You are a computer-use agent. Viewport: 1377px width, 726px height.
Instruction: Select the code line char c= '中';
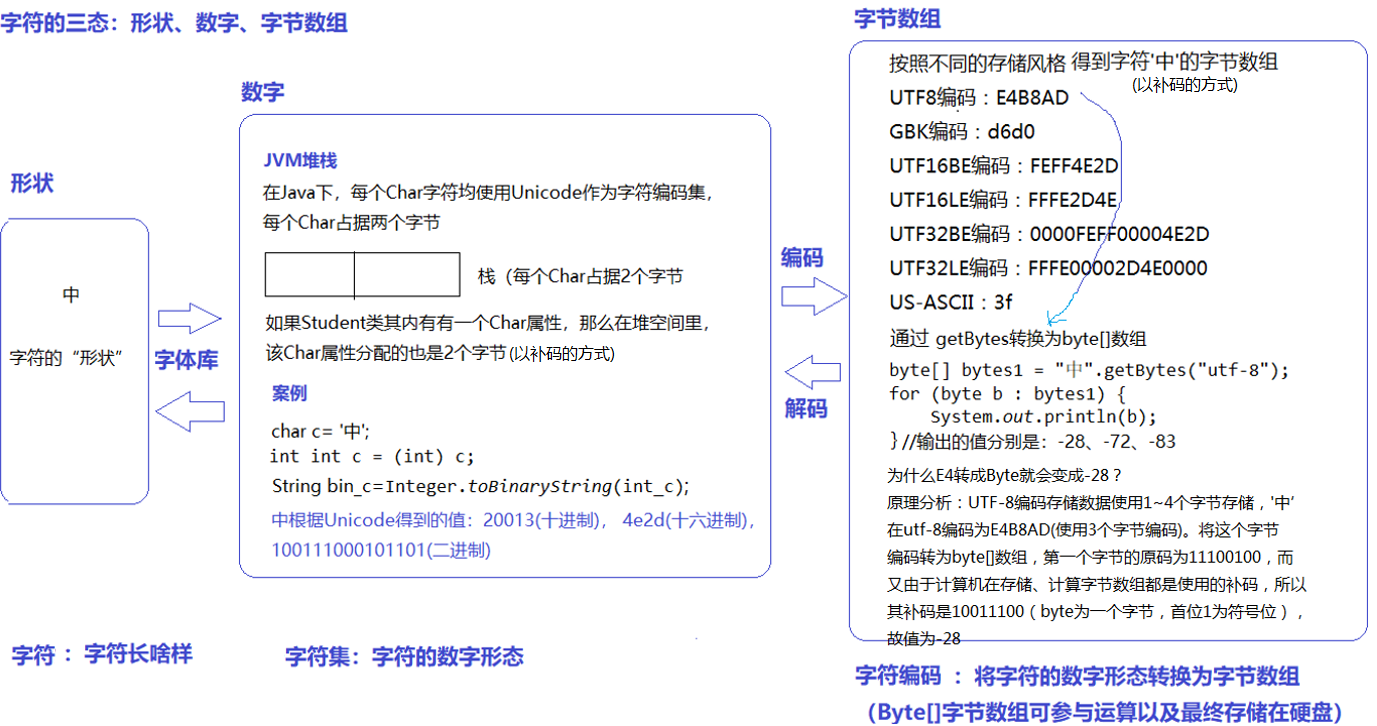click(320, 431)
